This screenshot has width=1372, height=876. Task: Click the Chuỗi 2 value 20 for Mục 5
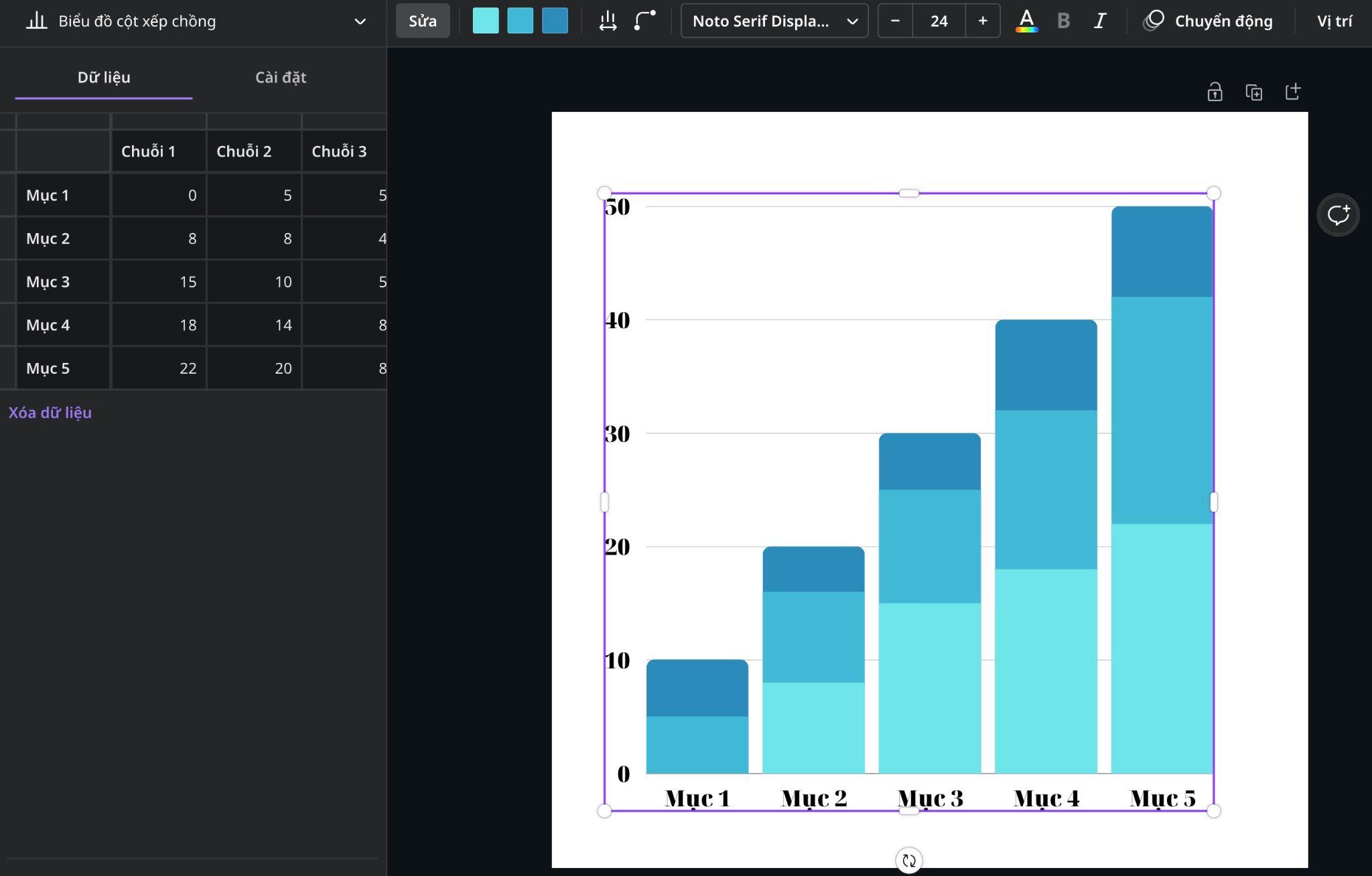click(254, 368)
